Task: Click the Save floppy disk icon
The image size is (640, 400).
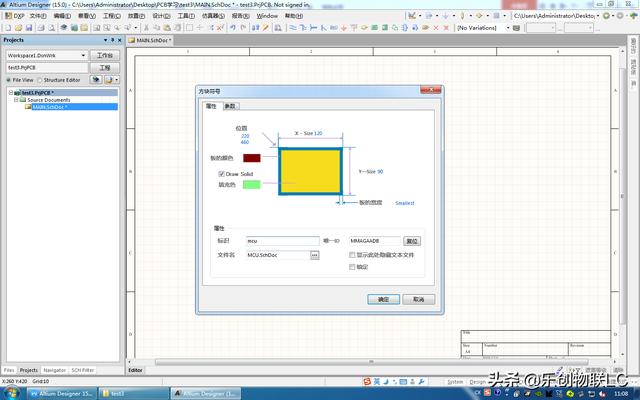Action: (x=29, y=28)
